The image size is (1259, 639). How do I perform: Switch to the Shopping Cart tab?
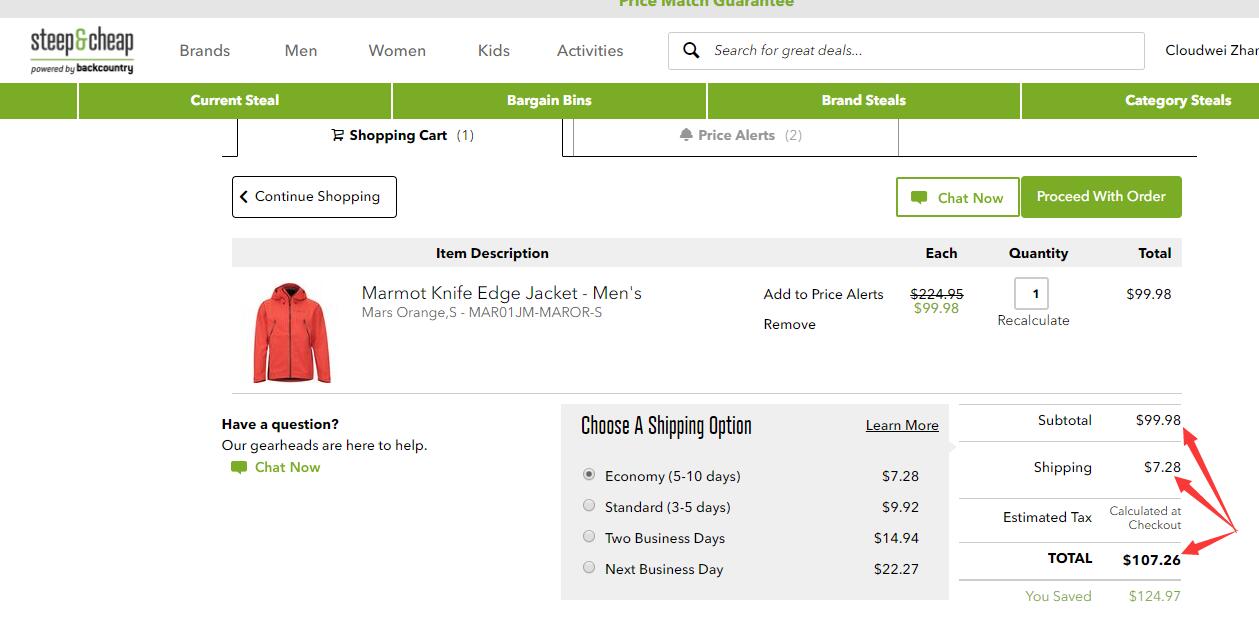(x=400, y=136)
